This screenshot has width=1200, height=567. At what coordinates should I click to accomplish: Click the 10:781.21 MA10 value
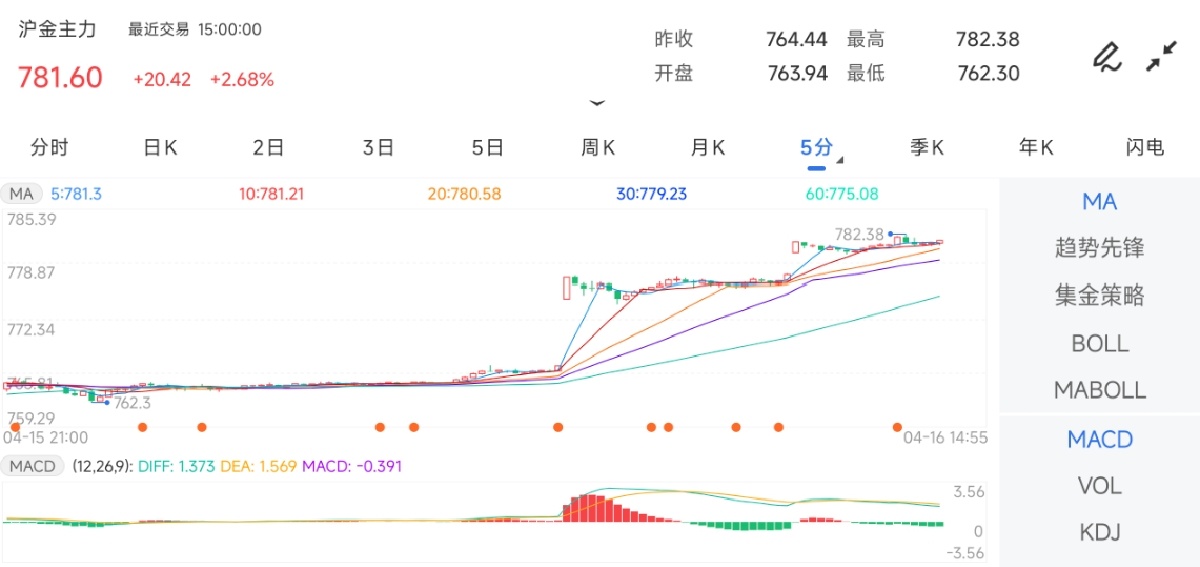(x=271, y=194)
